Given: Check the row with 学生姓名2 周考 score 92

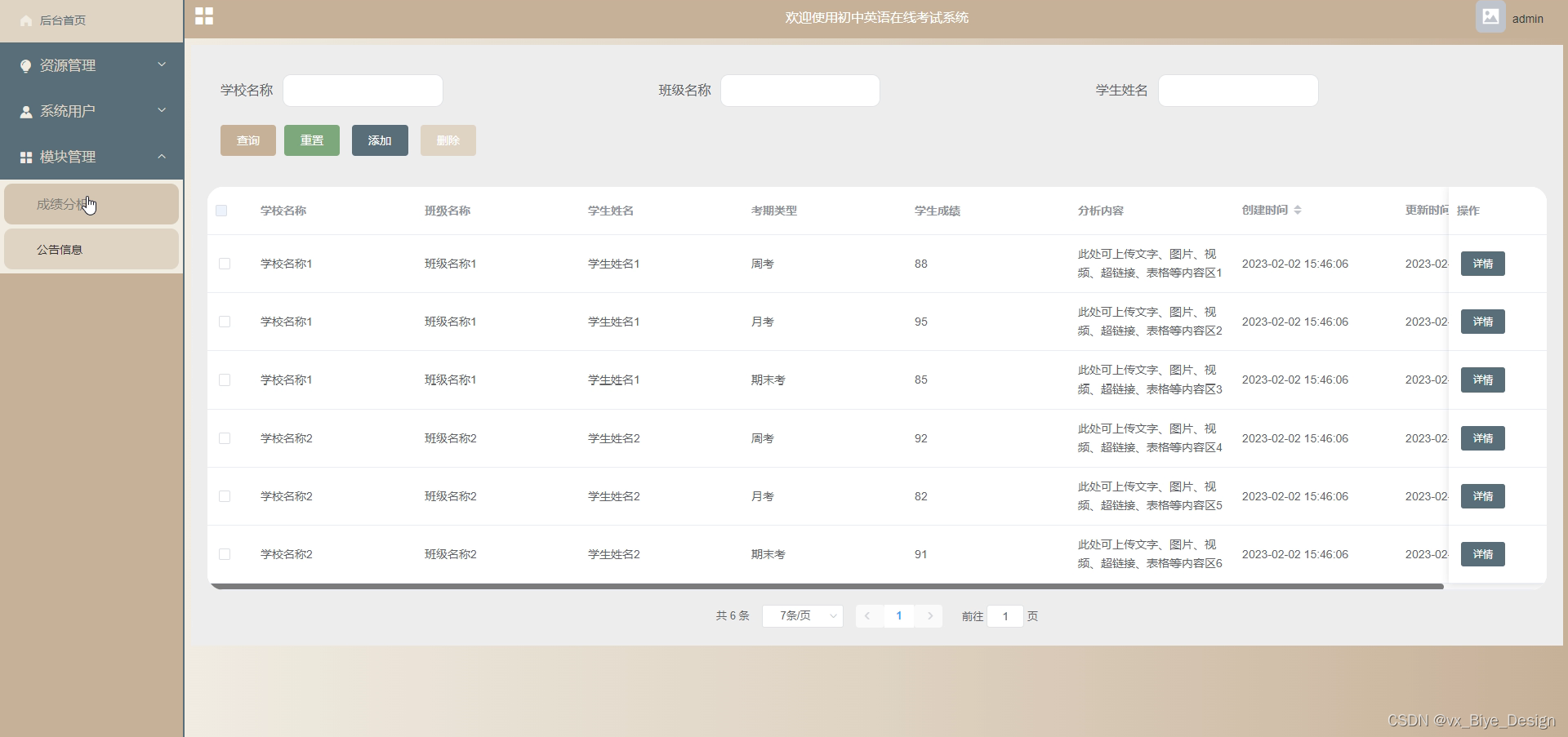Looking at the screenshot, I should click(x=225, y=438).
